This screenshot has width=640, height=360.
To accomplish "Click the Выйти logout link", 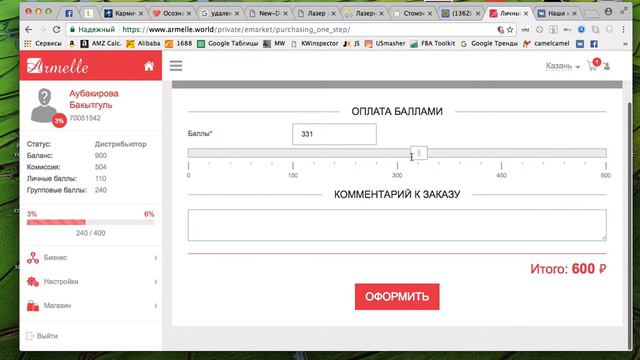I will 42,336.
